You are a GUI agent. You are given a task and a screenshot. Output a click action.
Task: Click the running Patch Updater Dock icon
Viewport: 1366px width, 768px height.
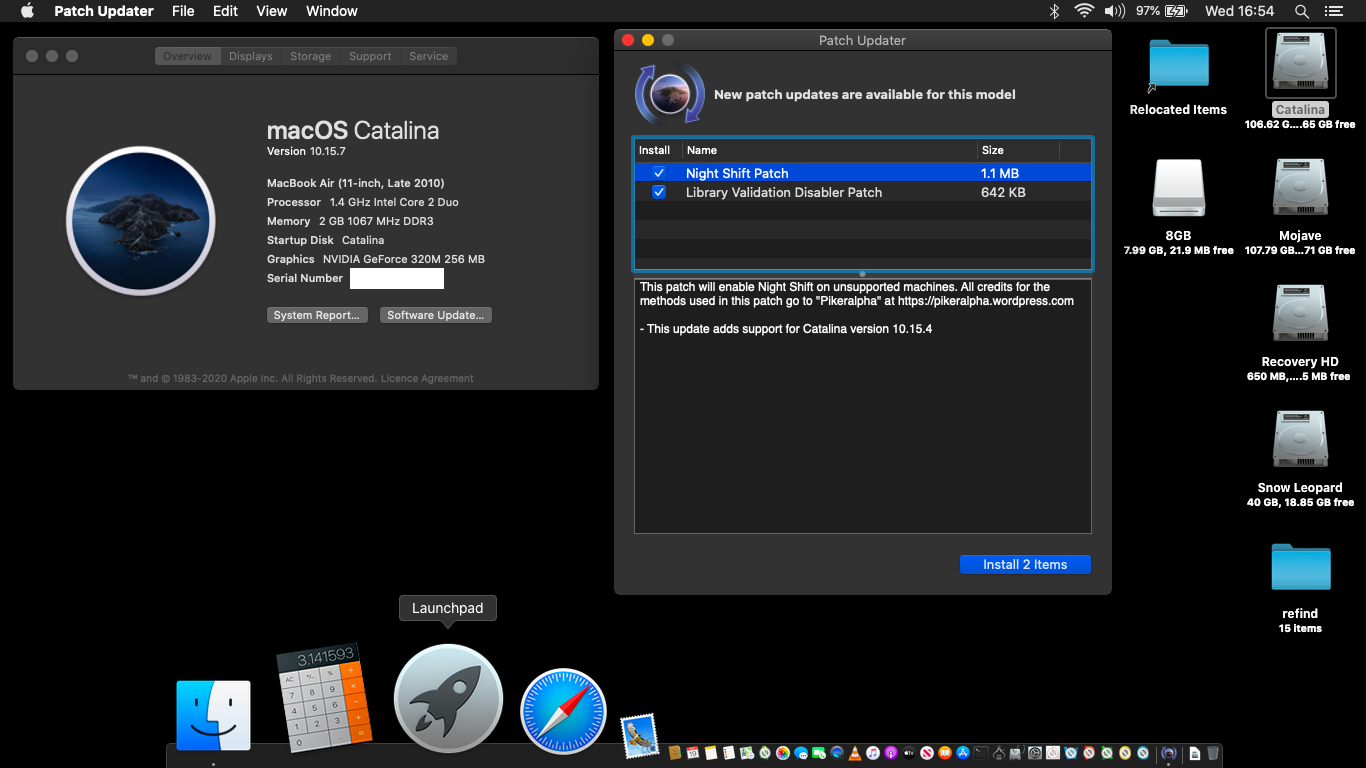[x=1168, y=753]
